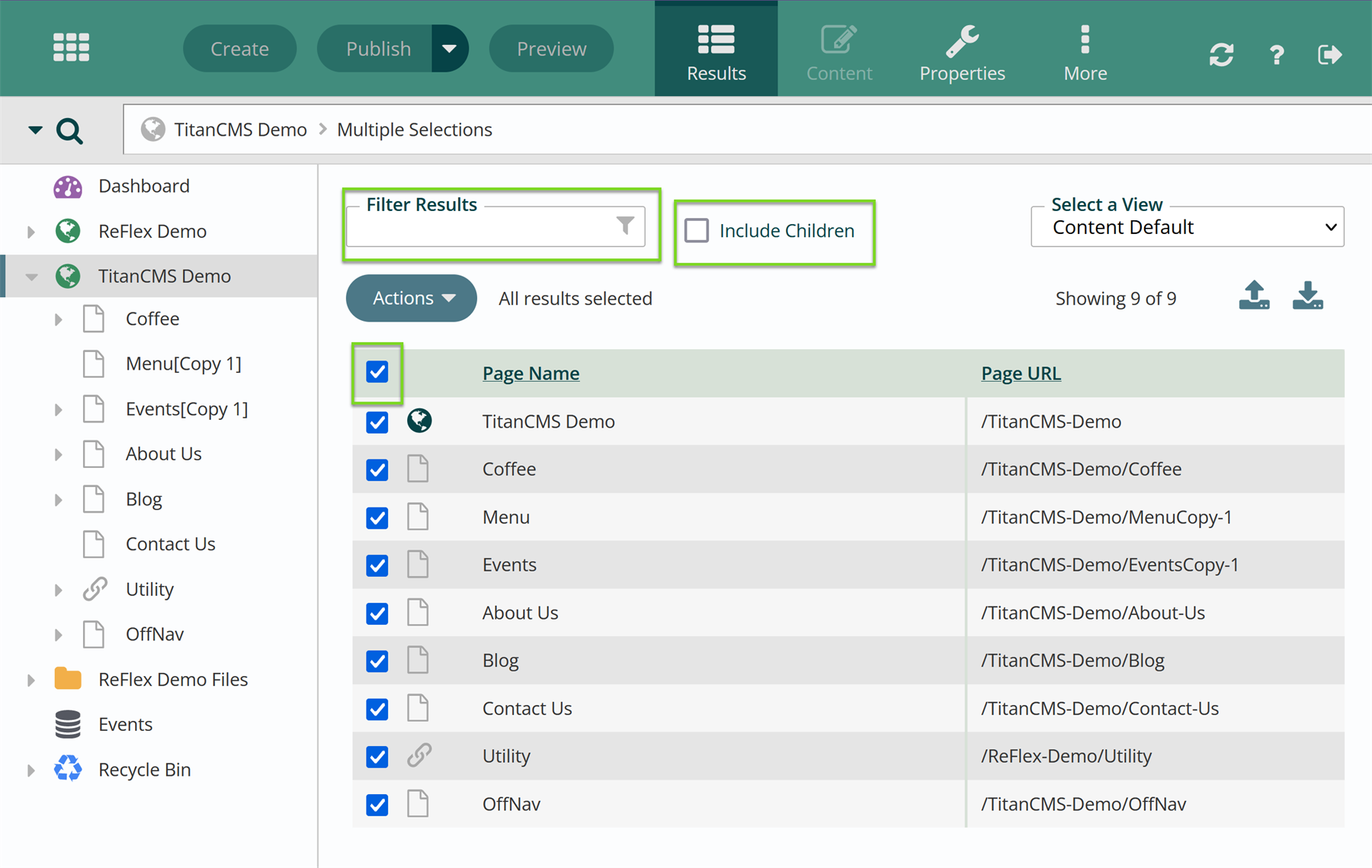
Task: Click the Create button
Action: point(239,49)
